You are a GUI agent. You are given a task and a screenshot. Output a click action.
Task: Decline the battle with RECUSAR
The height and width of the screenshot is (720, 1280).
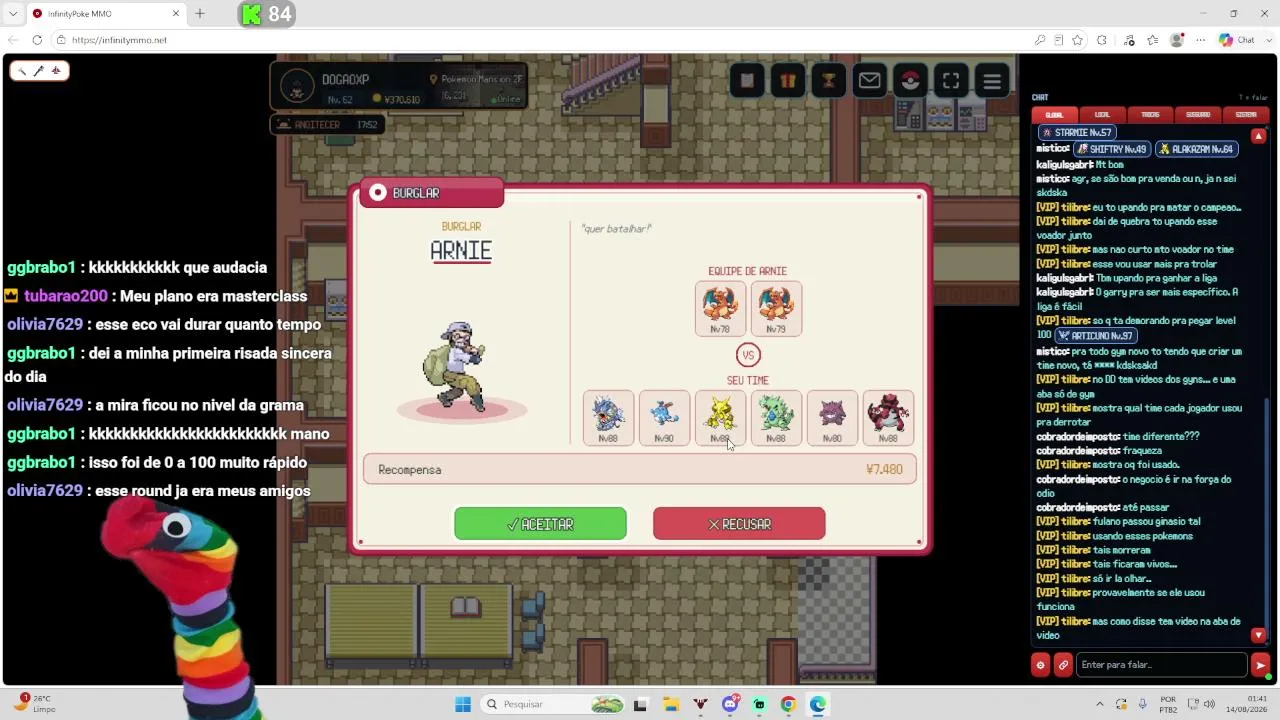click(x=739, y=524)
